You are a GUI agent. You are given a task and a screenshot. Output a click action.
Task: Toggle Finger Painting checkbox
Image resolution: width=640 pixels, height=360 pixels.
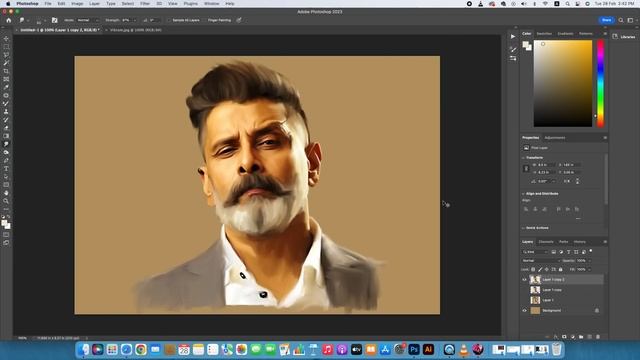click(x=205, y=20)
